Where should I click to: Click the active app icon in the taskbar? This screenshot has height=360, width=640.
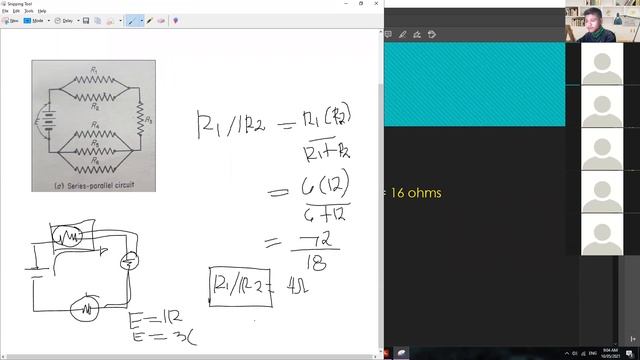point(402,353)
